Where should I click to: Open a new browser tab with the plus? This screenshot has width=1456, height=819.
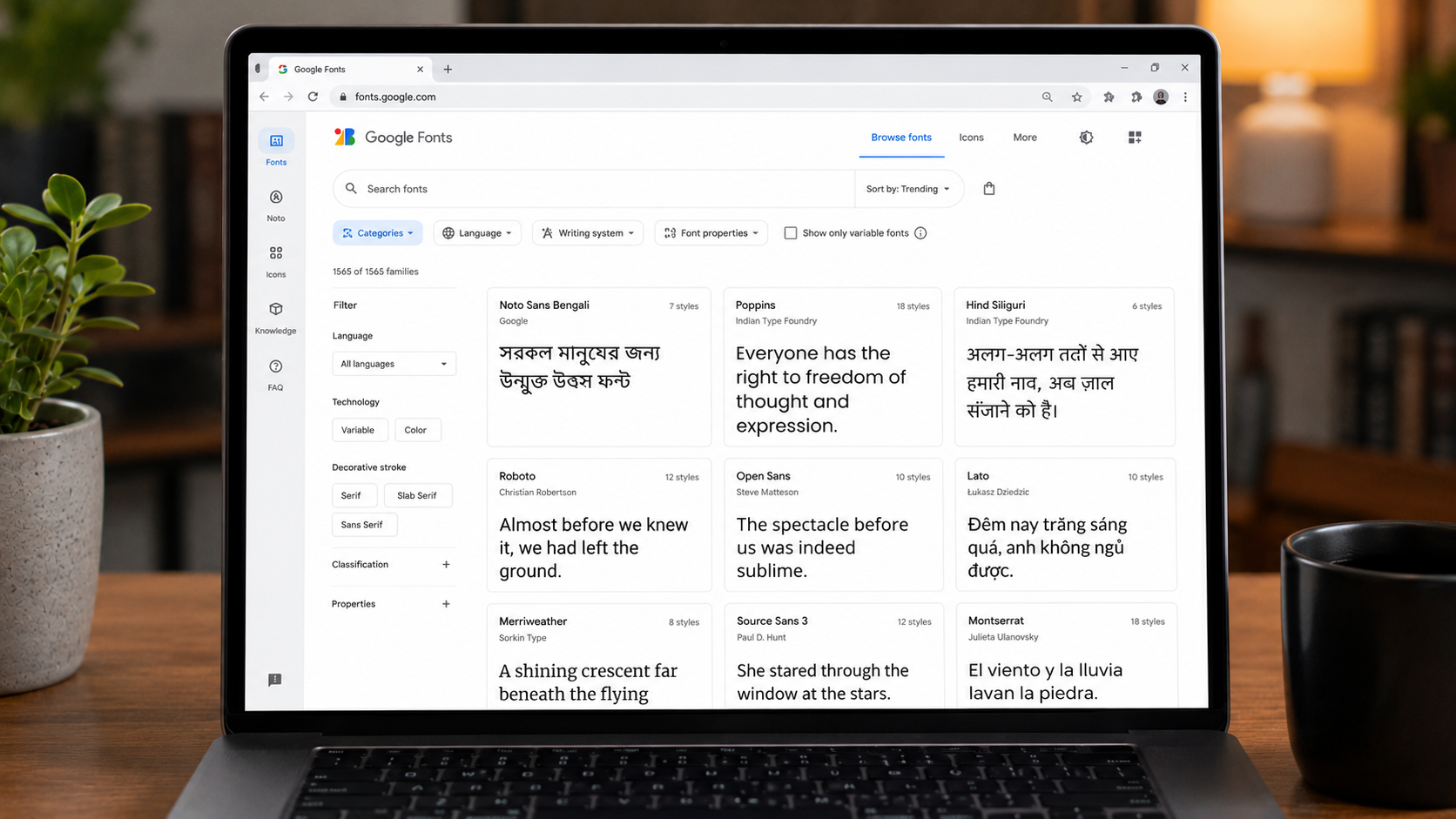pyautogui.click(x=448, y=69)
